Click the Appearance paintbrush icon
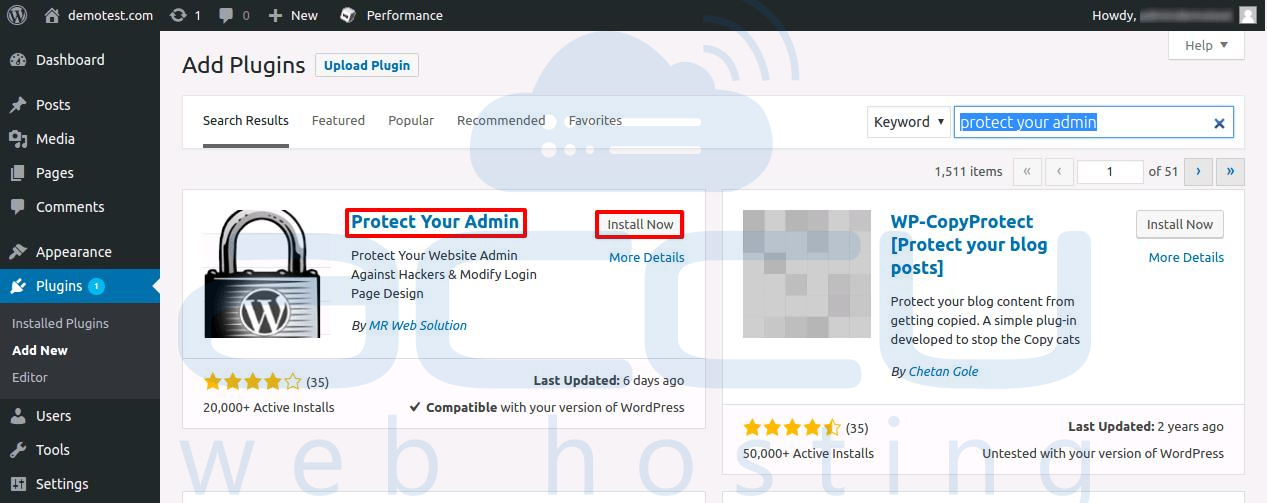 tap(18, 252)
